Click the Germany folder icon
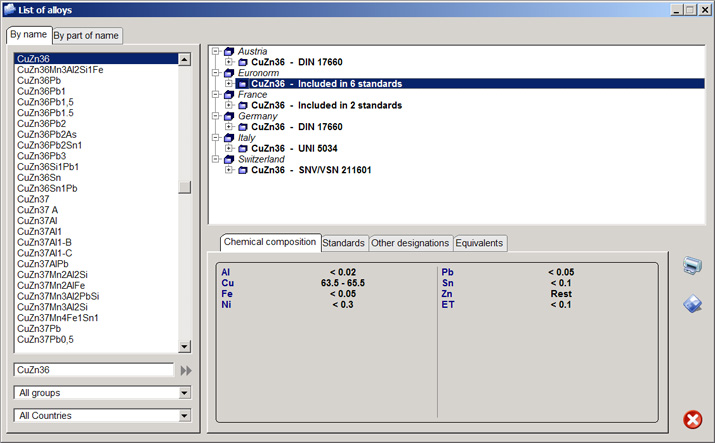Screen dimensions: 715x443 pyautogui.click(x=229, y=116)
